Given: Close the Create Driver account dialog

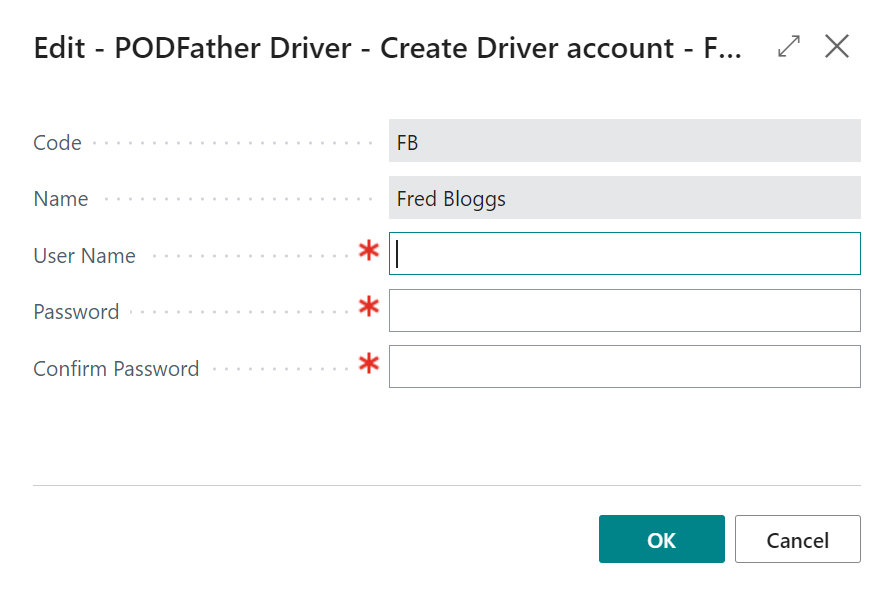Looking at the screenshot, I should [837, 46].
